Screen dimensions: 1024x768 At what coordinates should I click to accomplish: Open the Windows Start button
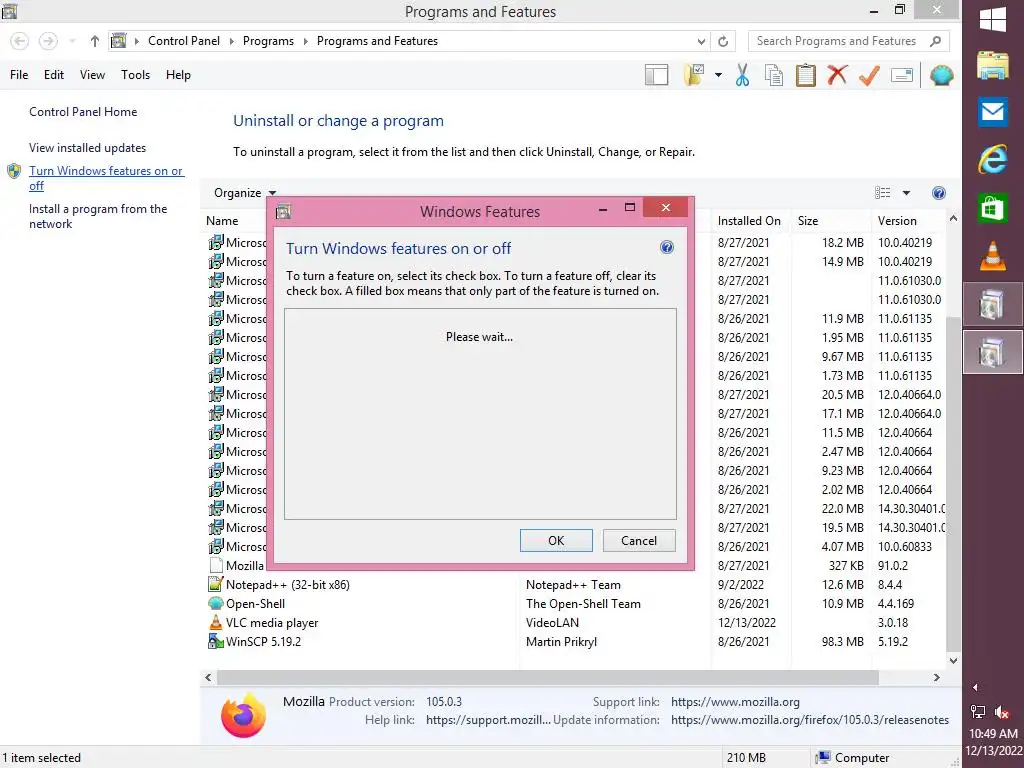[x=993, y=19]
